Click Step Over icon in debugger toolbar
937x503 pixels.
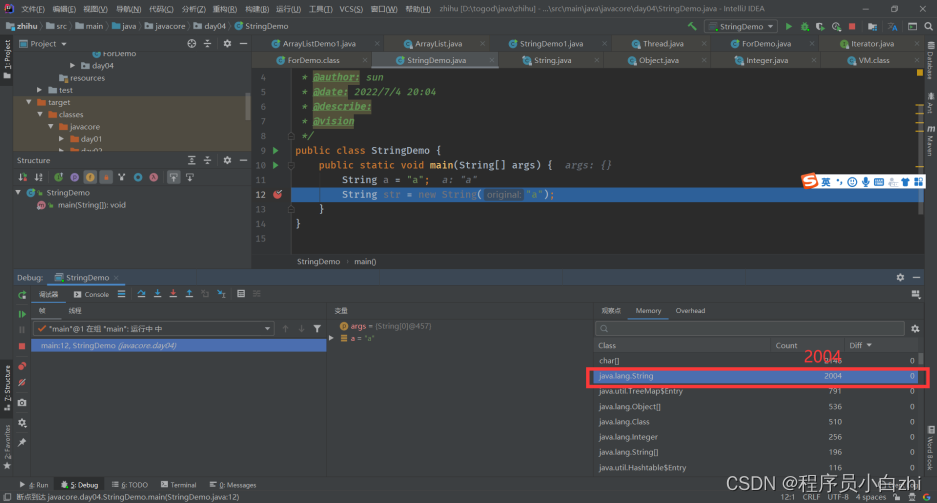[141, 294]
